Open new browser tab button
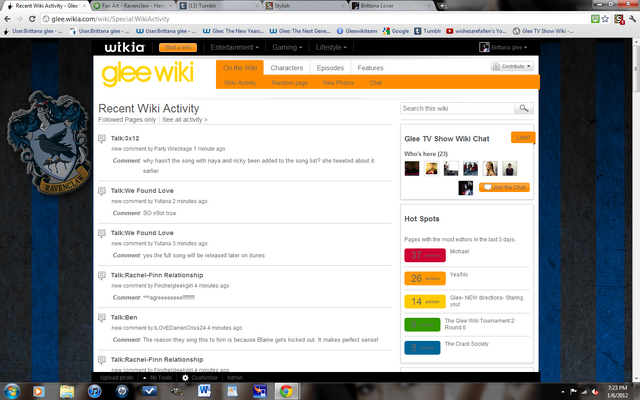Image resolution: width=640 pixels, height=400 pixels. [442, 6]
